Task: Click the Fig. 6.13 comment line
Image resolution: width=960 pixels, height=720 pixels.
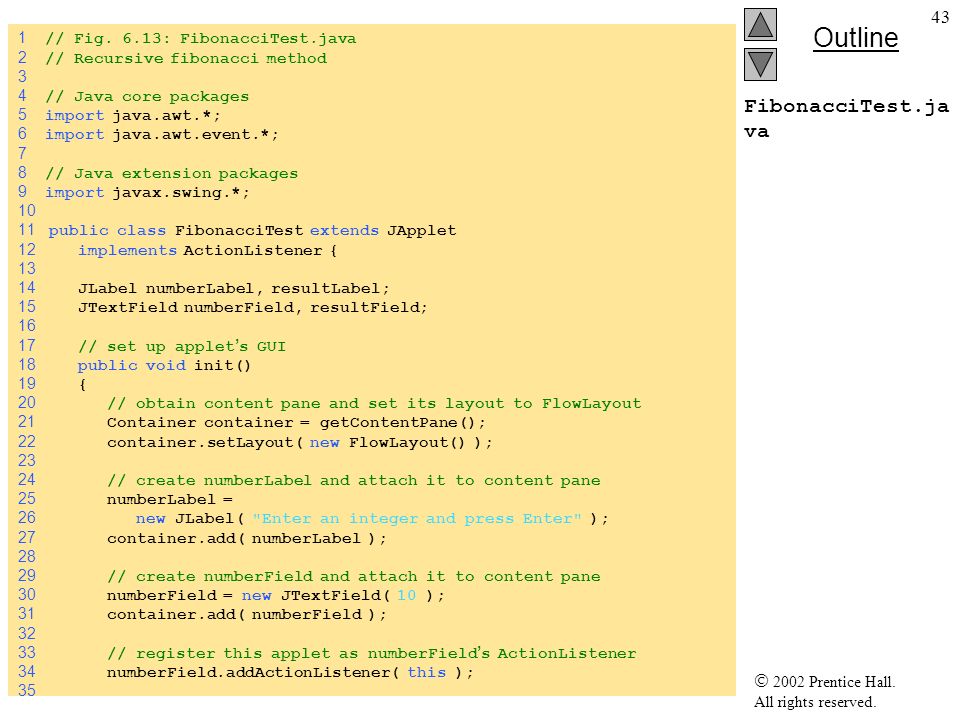Action: [201, 39]
